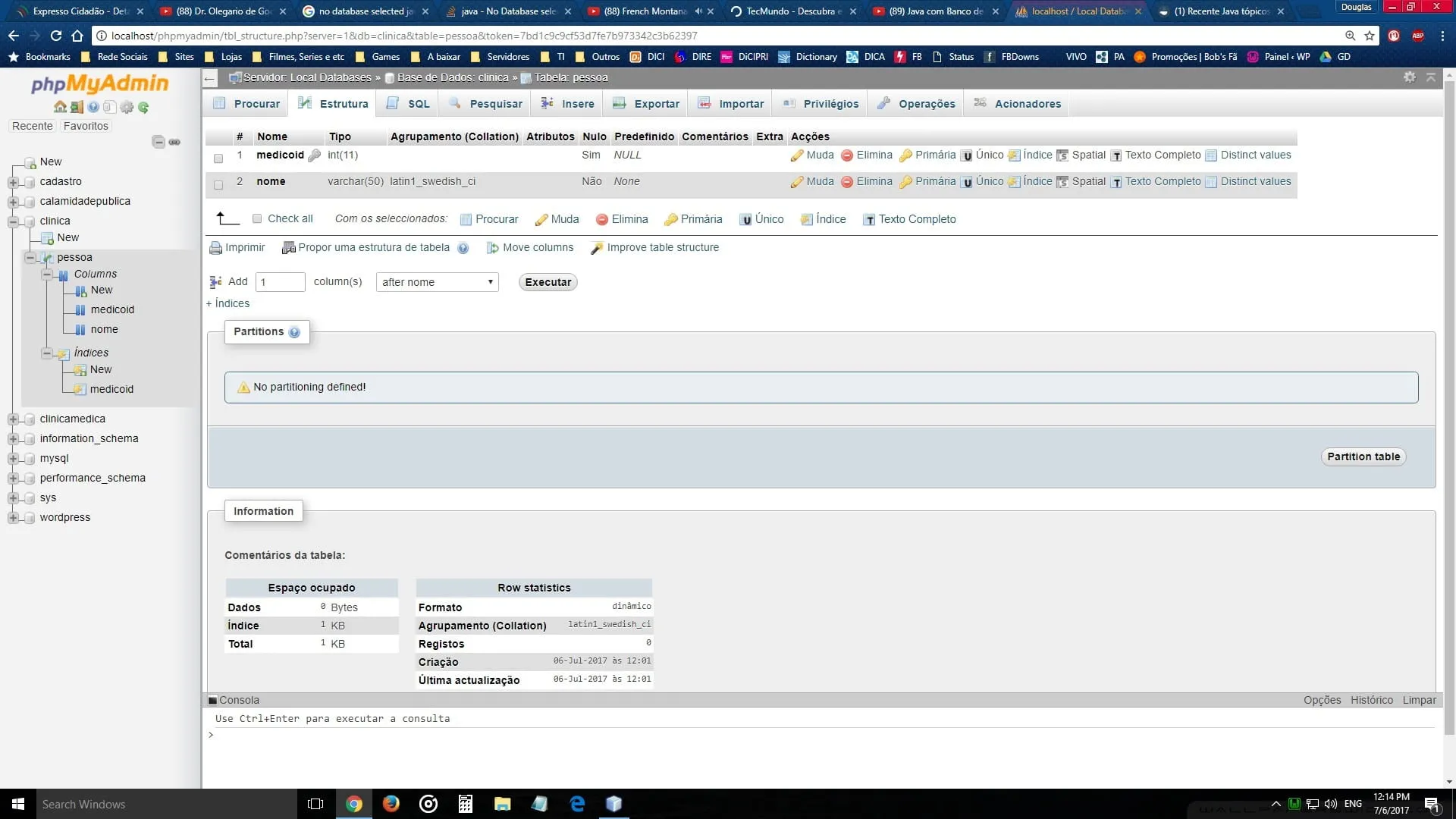
Task: Click the green reload navigation icon
Action: [143, 107]
